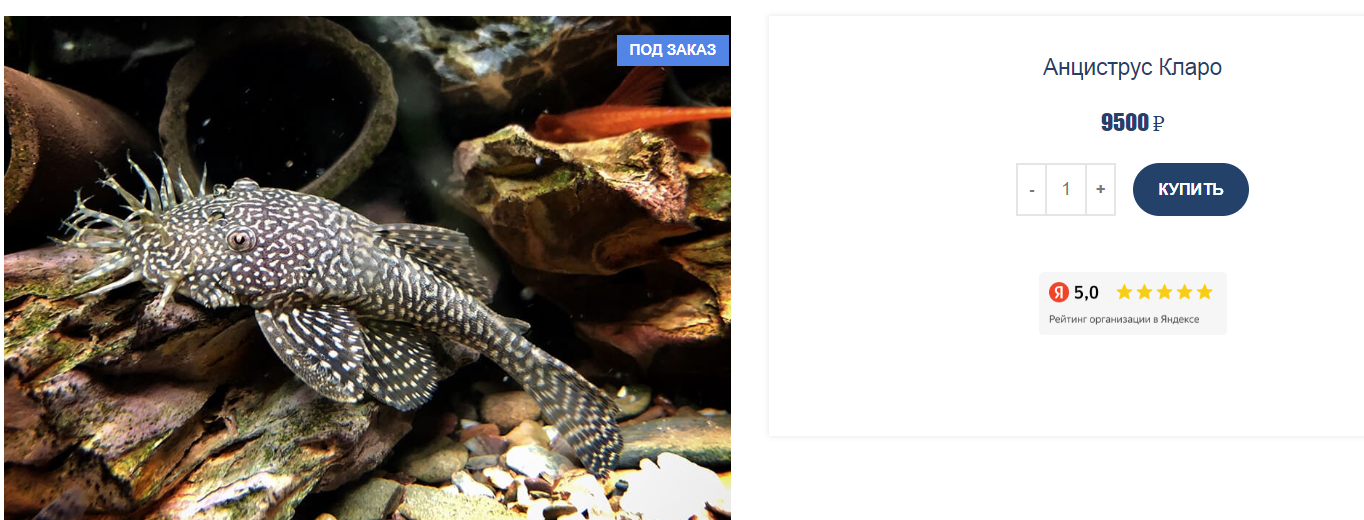Add the item with the КУПИТЬ button
This screenshot has width=1364, height=520.
coord(1191,189)
